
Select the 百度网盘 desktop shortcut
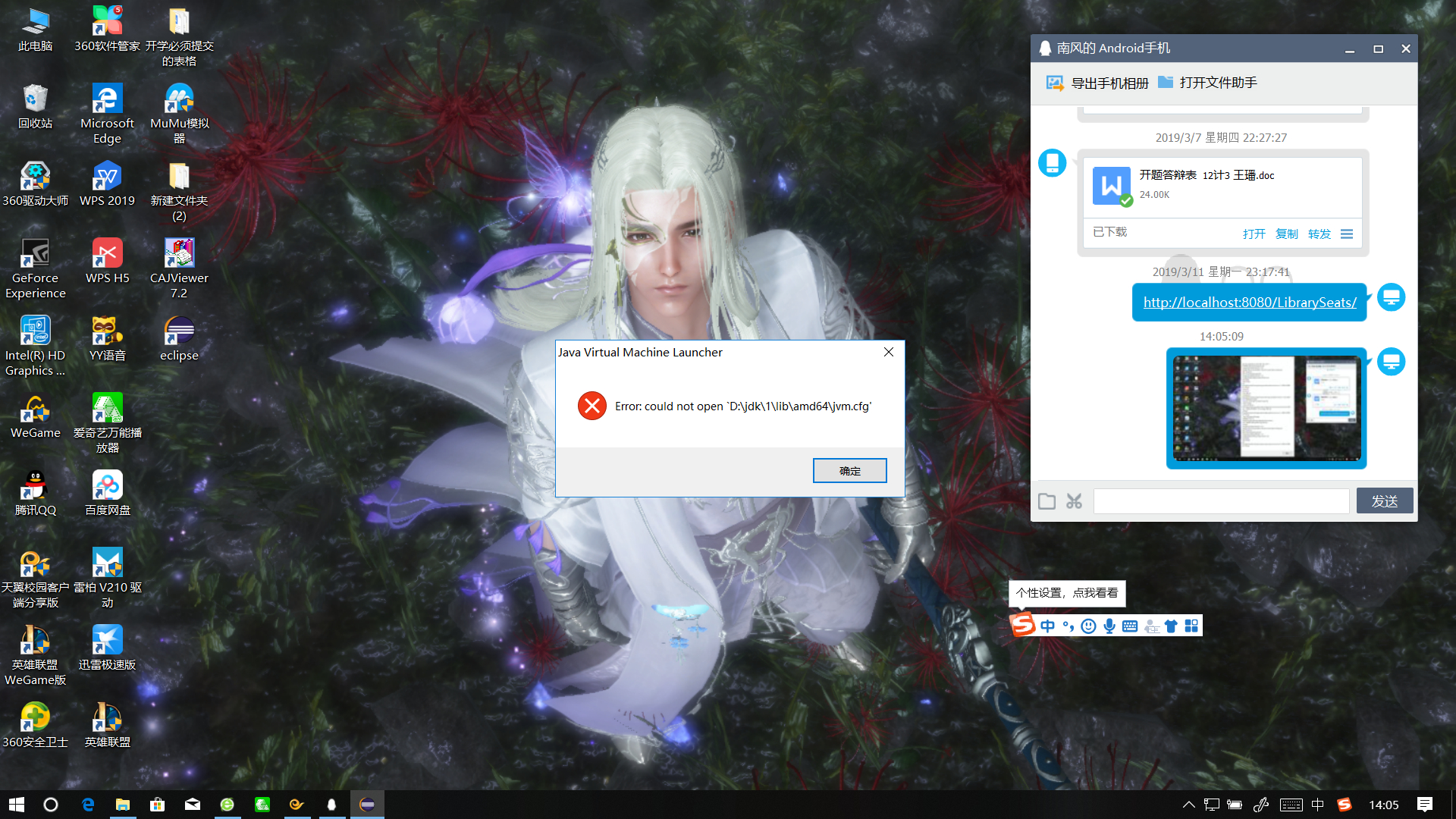pyautogui.click(x=108, y=494)
